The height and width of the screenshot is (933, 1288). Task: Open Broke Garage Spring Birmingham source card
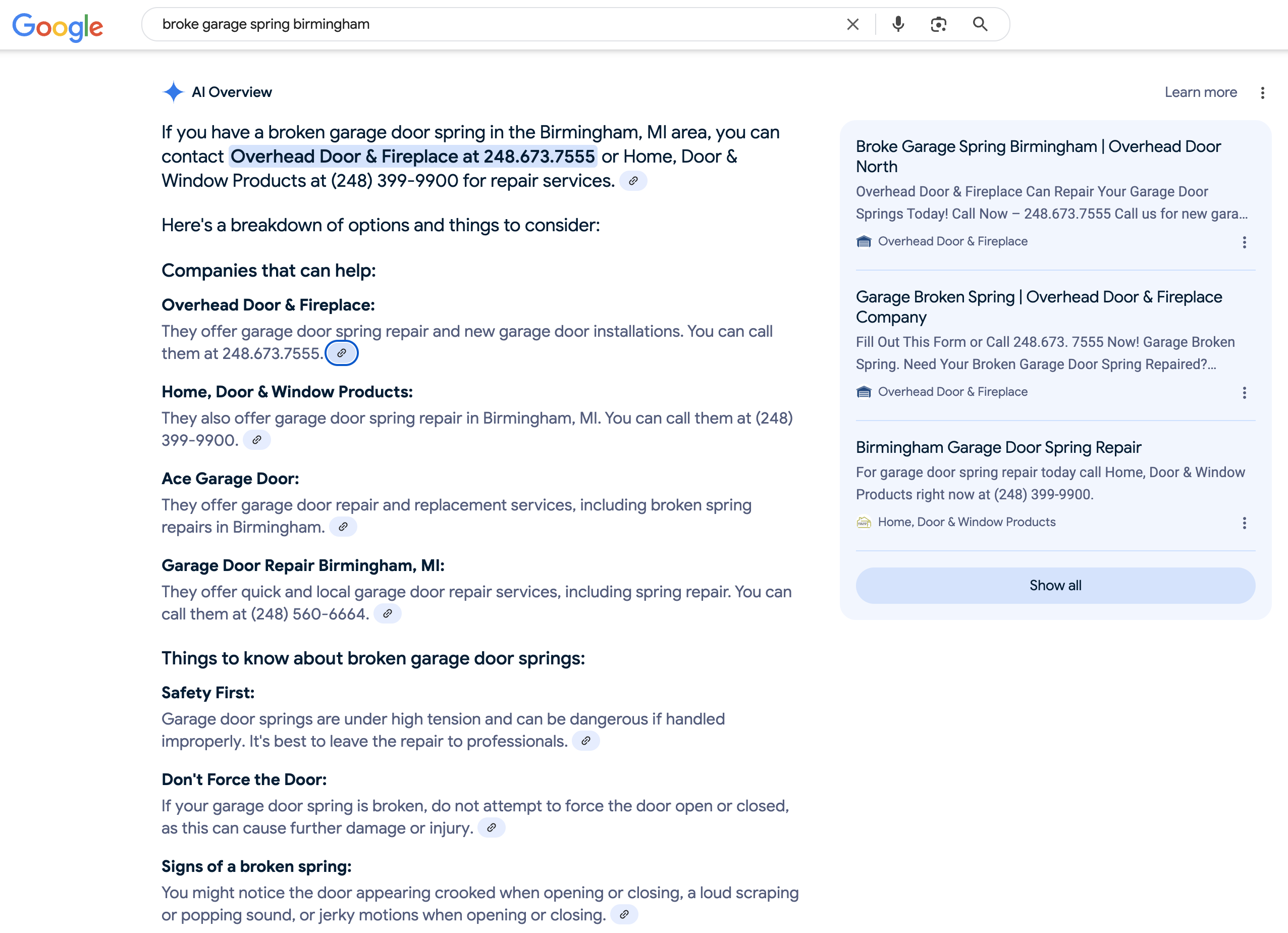(x=1038, y=157)
